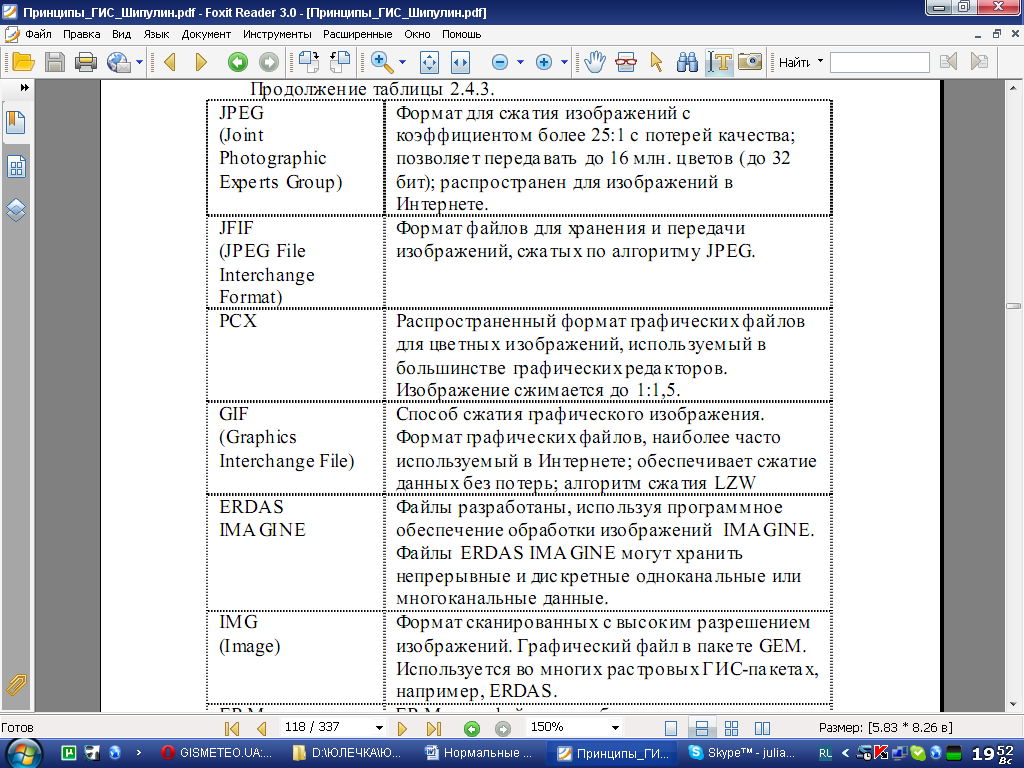Go to next page in status bar
The width and height of the screenshot is (1024, 768).
tap(402, 728)
